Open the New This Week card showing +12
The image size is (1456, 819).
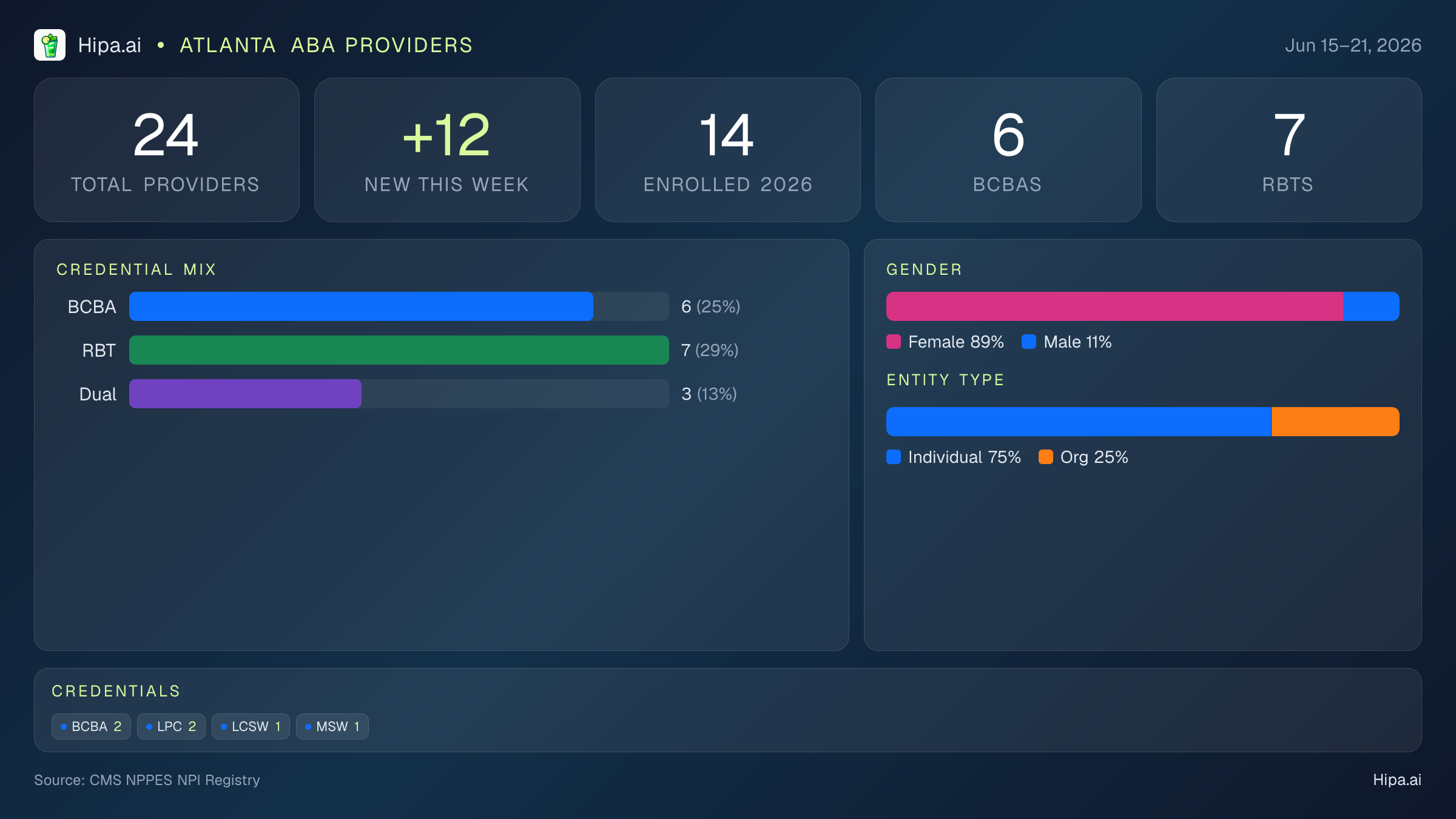[x=447, y=150]
